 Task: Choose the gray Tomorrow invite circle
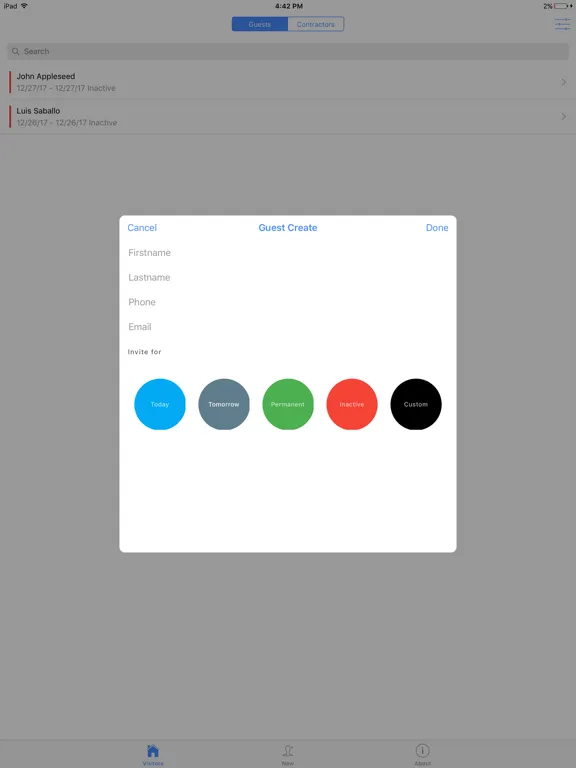(224, 404)
